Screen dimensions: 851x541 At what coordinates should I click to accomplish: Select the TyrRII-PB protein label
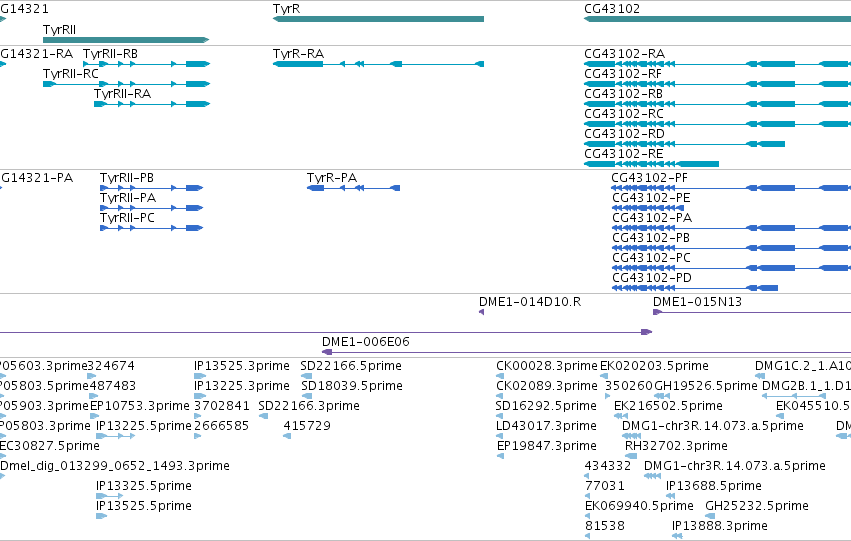click(127, 178)
